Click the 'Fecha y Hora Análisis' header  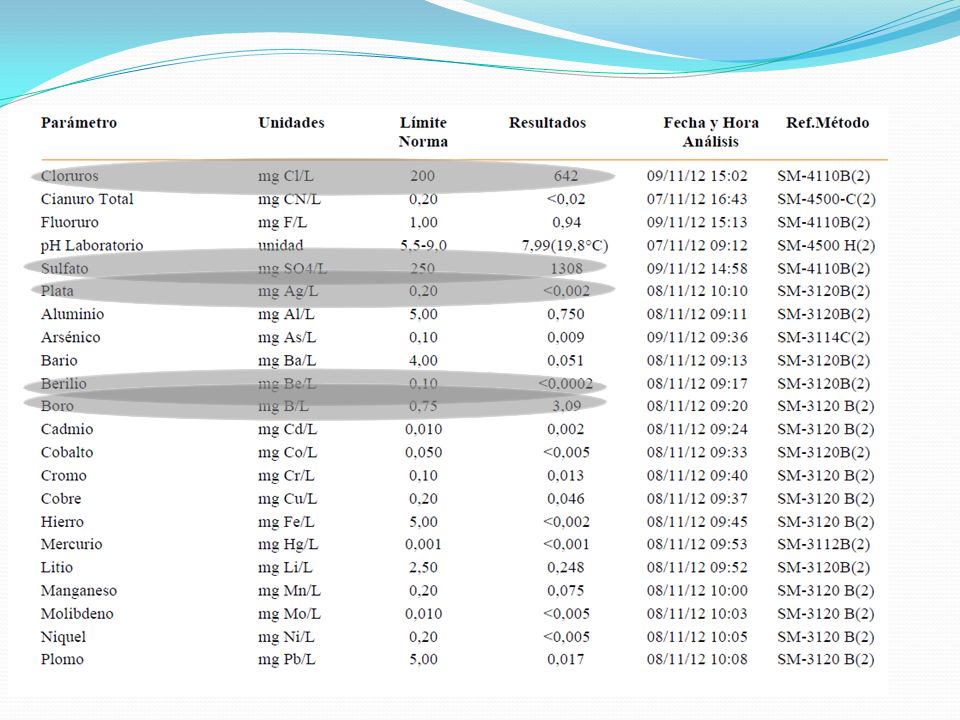click(x=711, y=132)
